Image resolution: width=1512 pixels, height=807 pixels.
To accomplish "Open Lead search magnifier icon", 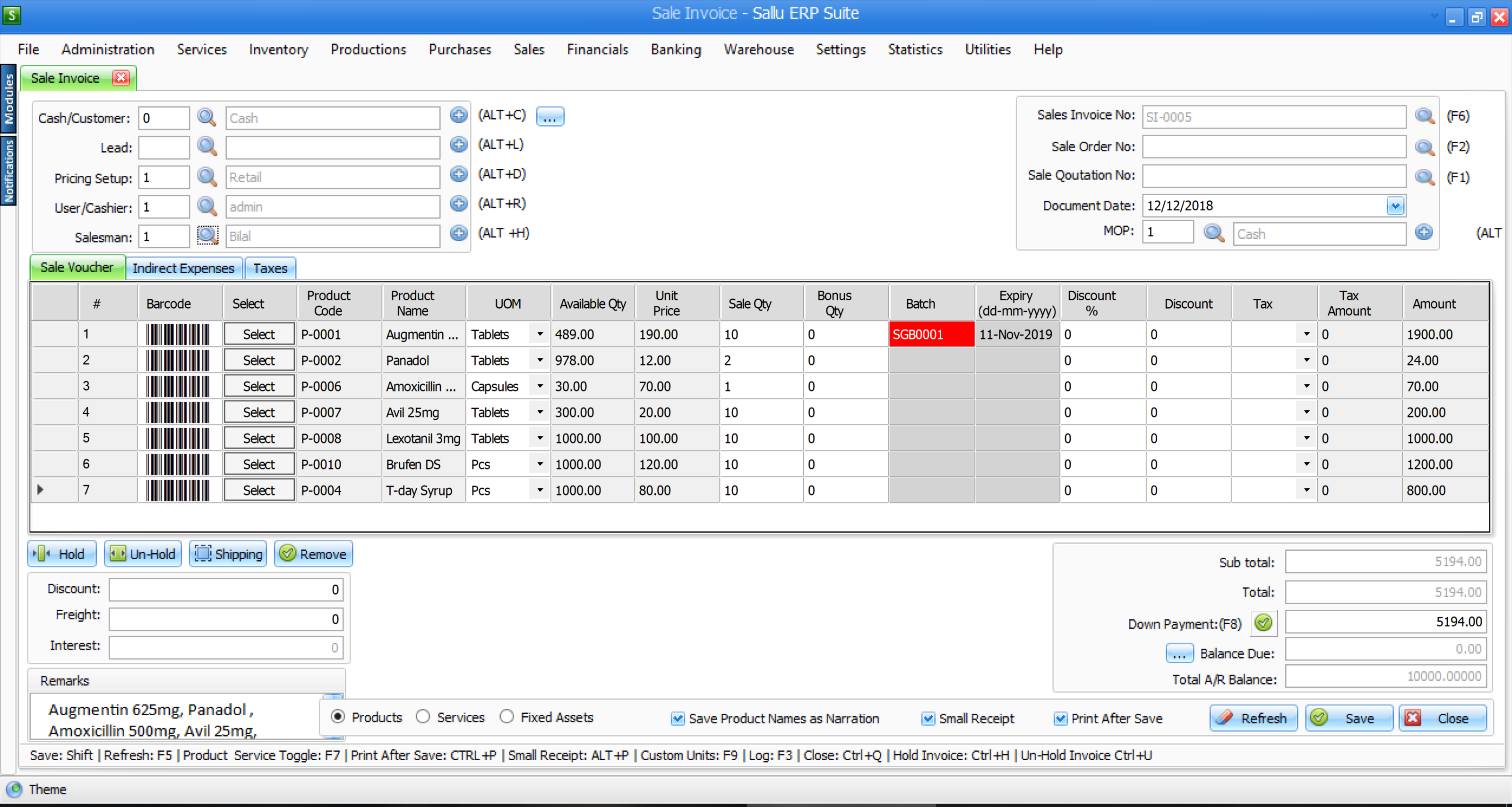I will point(206,146).
